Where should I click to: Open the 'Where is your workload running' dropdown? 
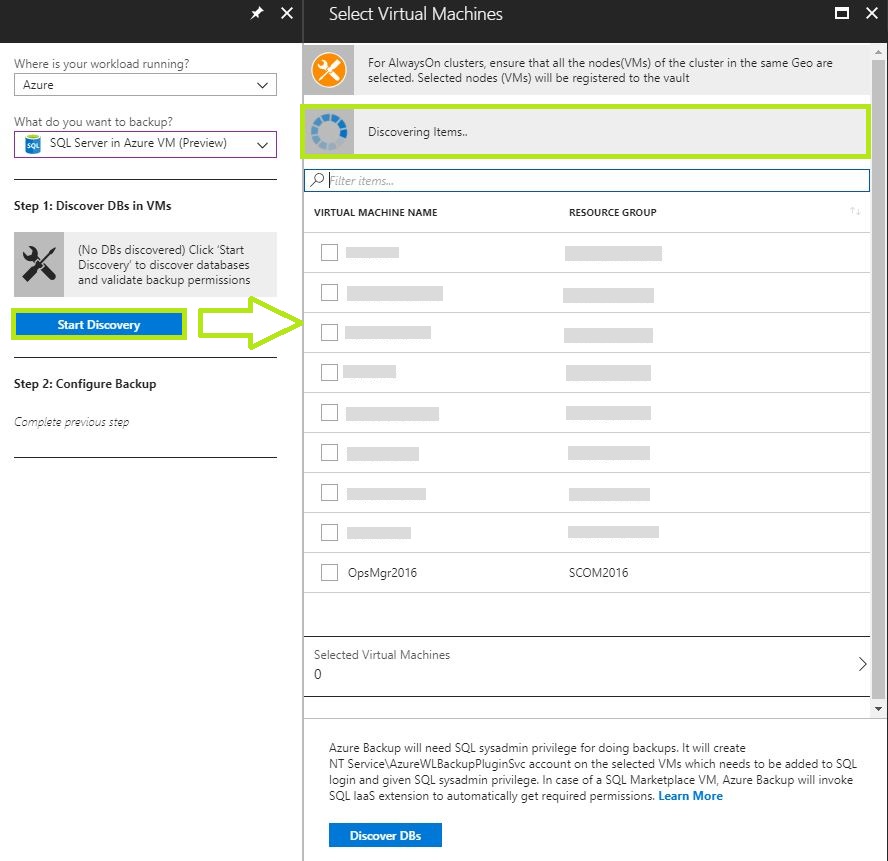(146, 85)
